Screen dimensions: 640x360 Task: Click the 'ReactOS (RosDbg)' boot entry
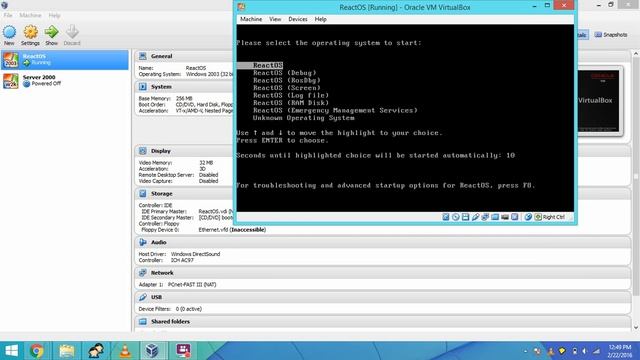[287, 80]
